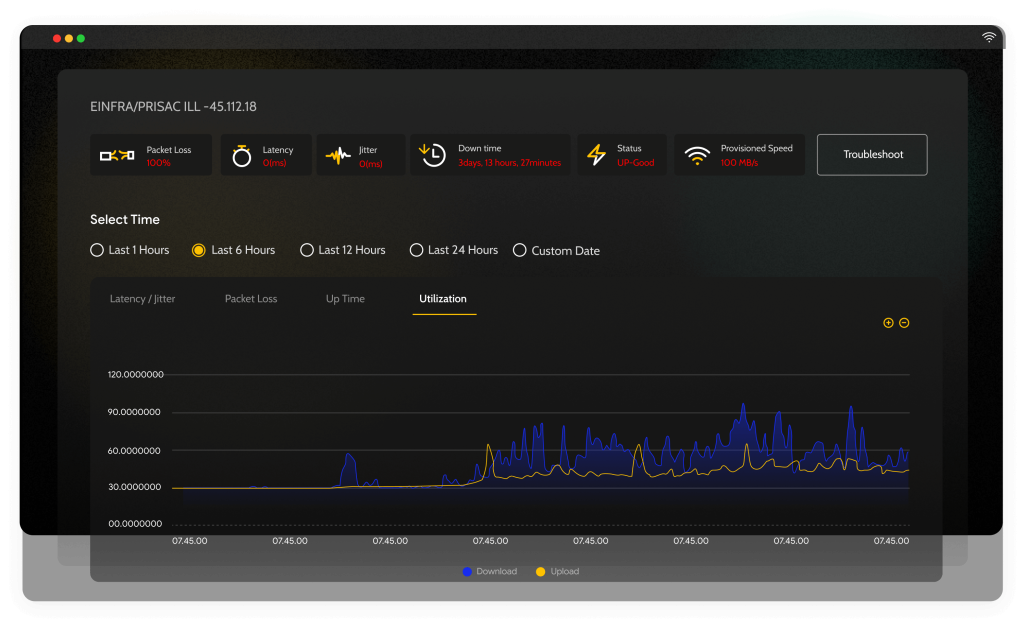Click the Status lightning bolt icon
This screenshot has height=627, width=1024.
point(597,154)
